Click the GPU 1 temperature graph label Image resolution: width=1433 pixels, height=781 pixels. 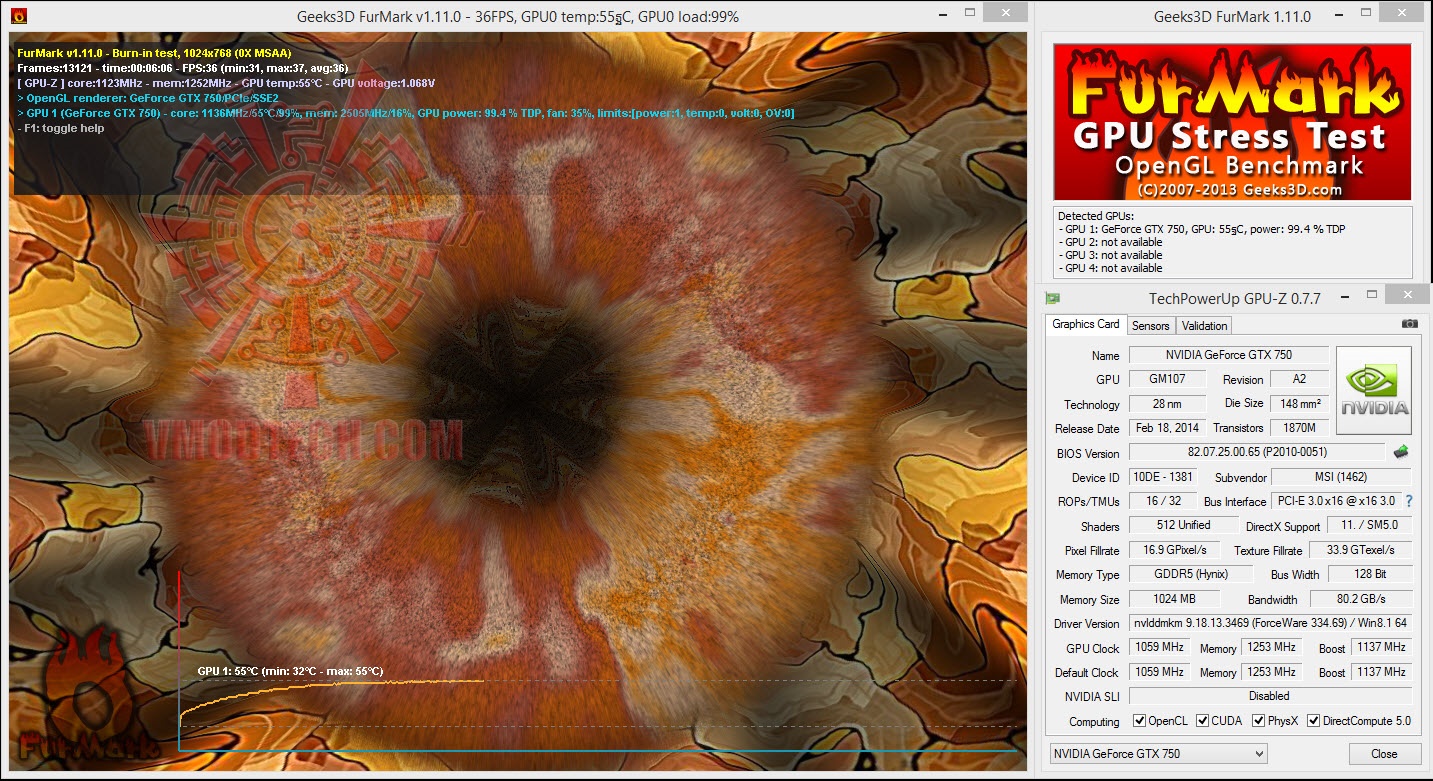point(290,671)
